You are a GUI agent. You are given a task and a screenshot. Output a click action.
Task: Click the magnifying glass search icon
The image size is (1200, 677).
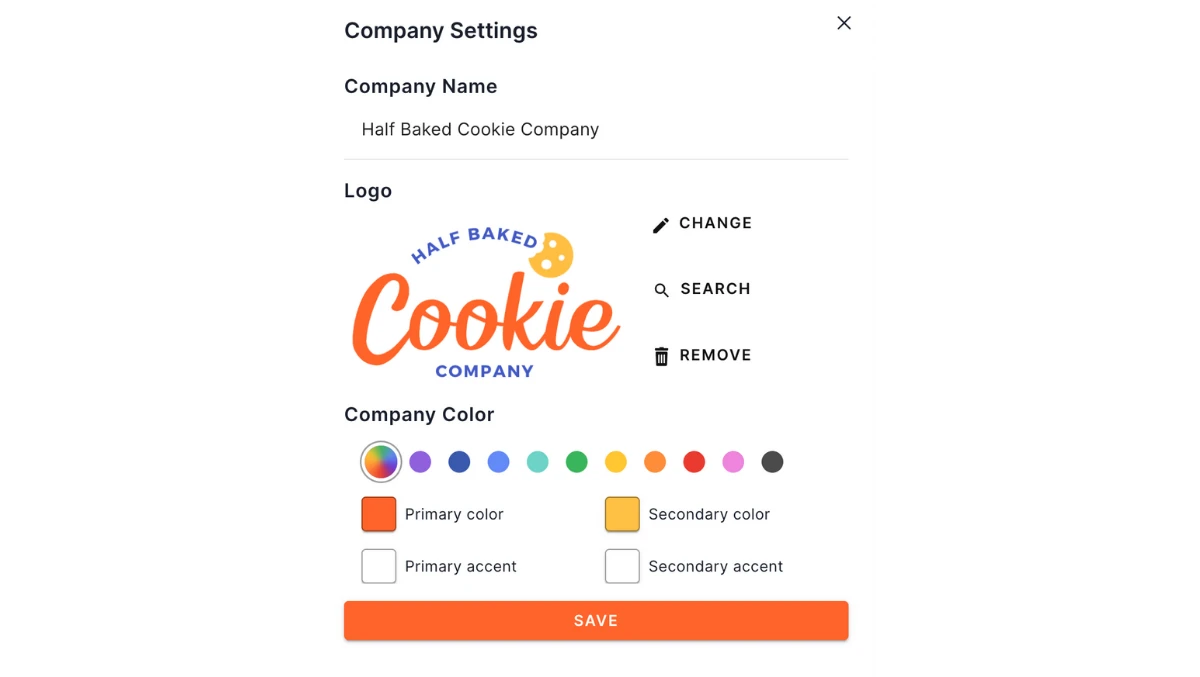(661, 290)
